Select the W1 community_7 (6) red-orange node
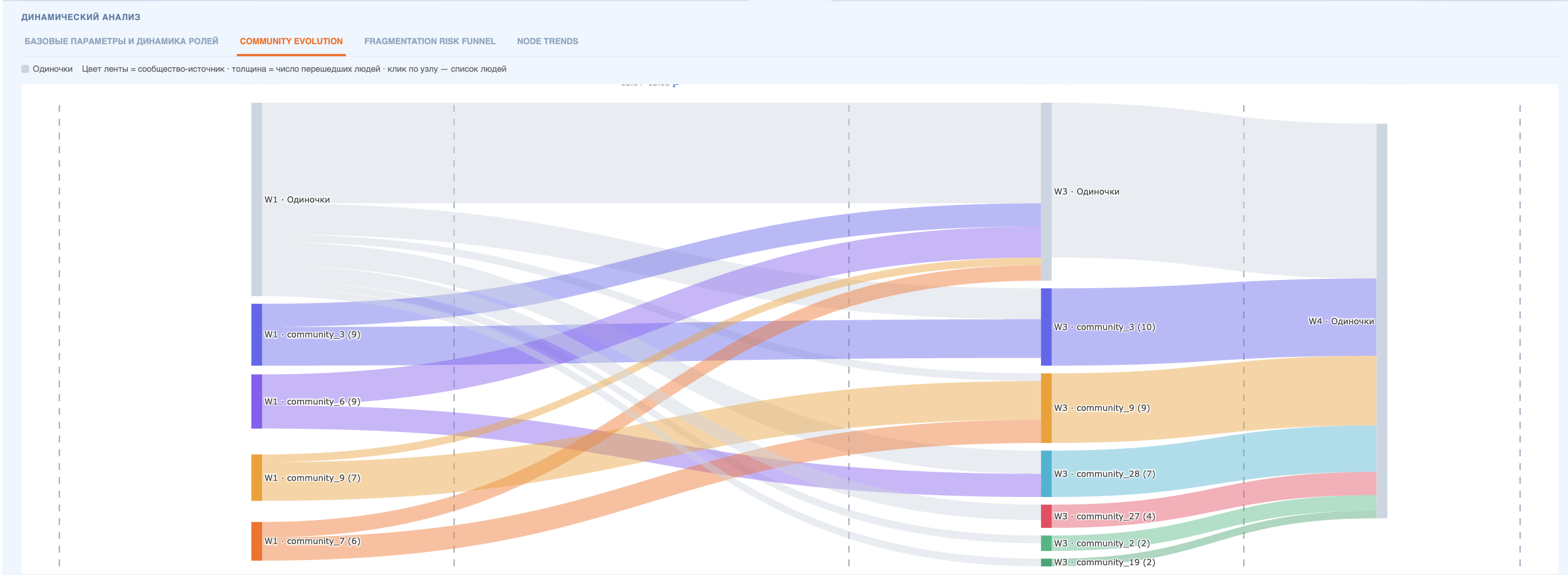The width and height of the screenshot is (1568, 575). coord(257,541)
